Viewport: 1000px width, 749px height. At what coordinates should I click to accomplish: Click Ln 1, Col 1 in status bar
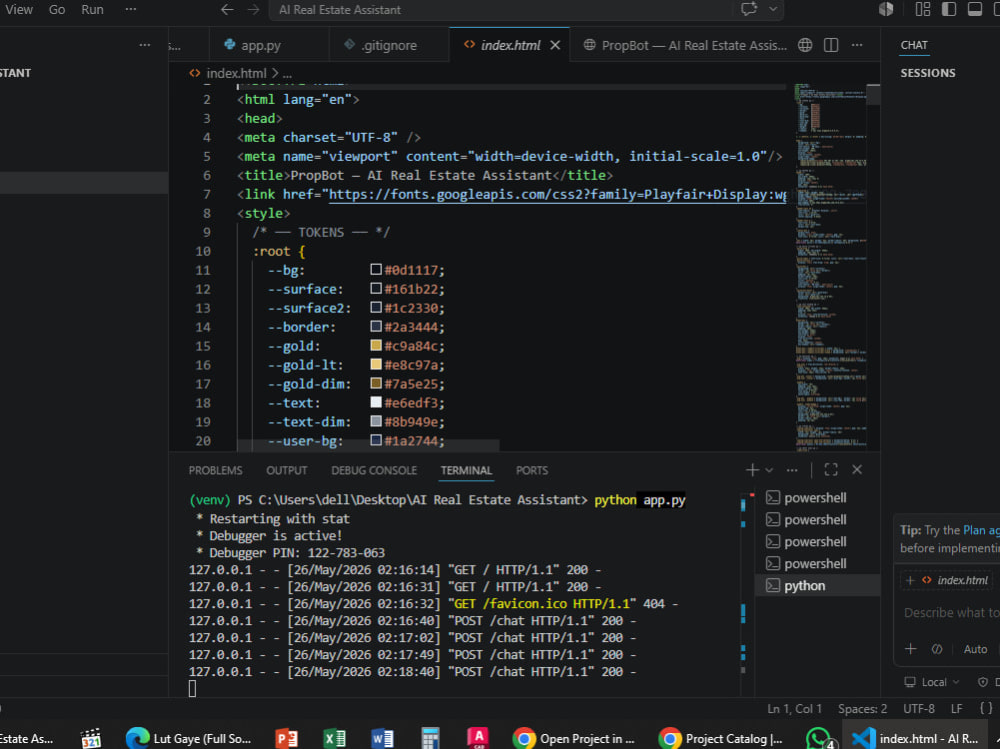tap(795, 709)
